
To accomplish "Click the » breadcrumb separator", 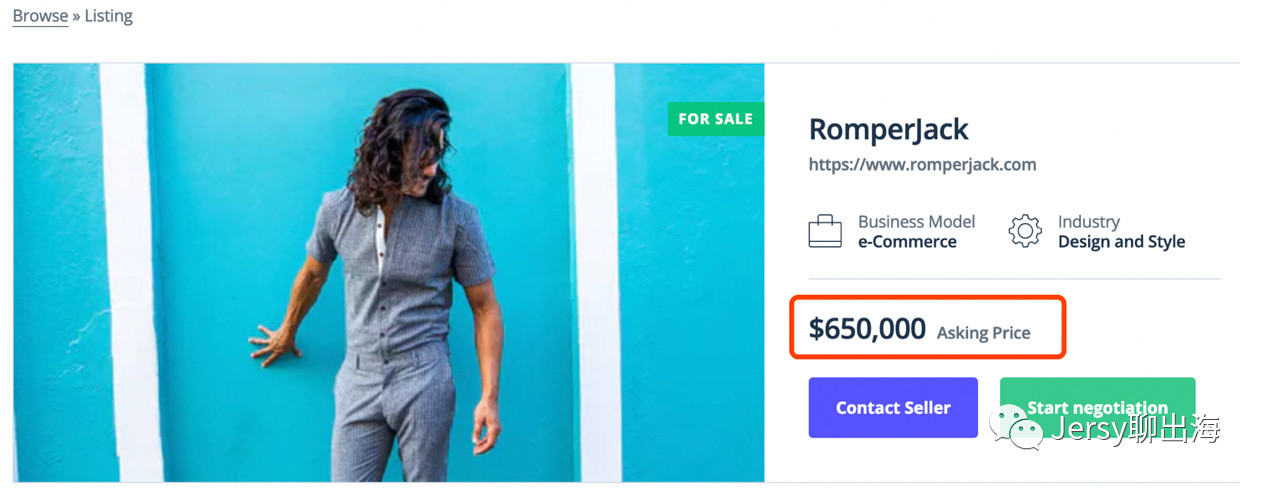I will tap(76, 16).
